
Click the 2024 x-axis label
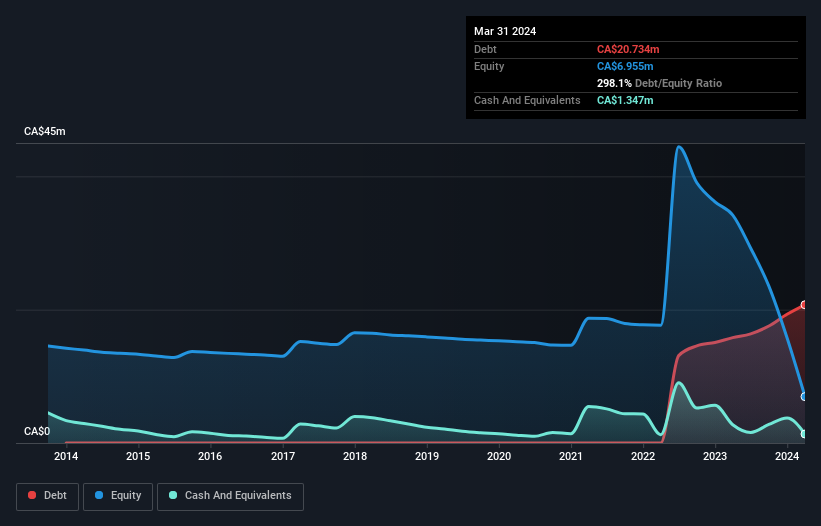click(x=787, y=456)
